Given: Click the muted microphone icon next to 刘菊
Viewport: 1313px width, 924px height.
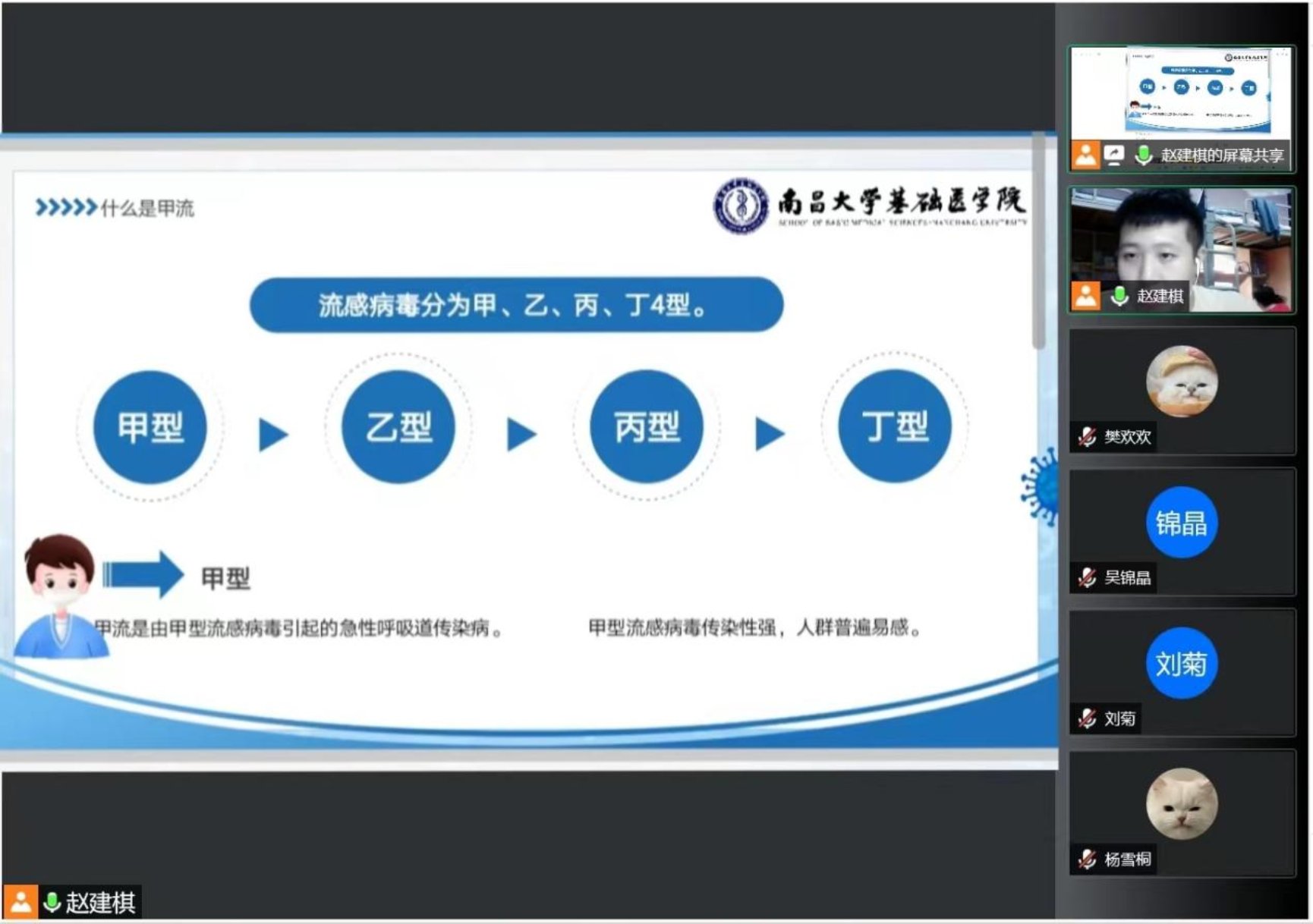Looking at the screenshot, I should (x=1087, y=718).
